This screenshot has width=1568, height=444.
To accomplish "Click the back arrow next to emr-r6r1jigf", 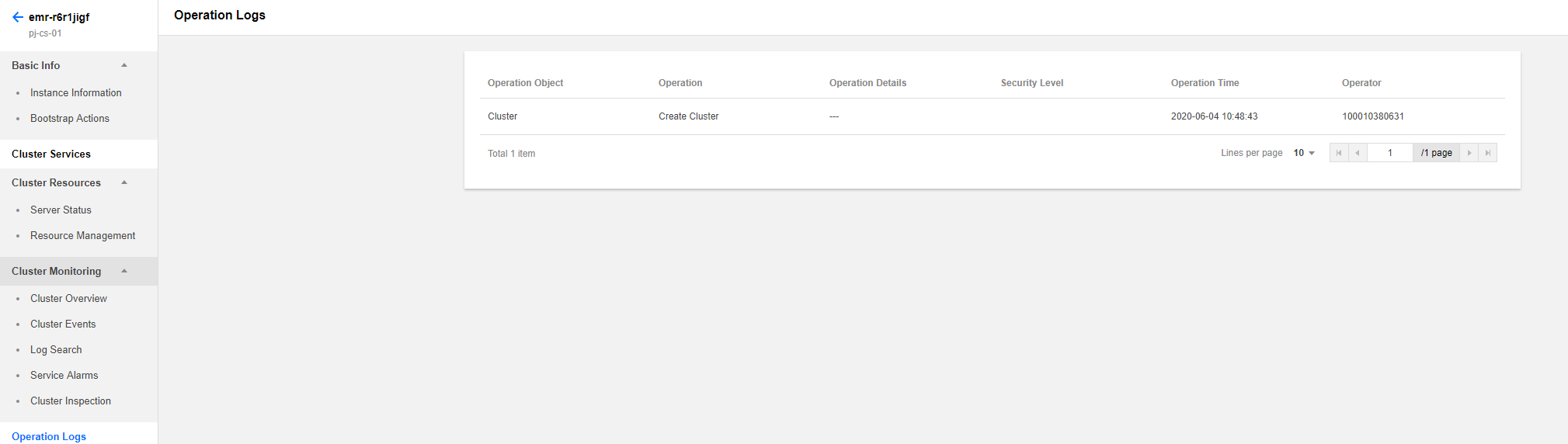I will [17, 17].
